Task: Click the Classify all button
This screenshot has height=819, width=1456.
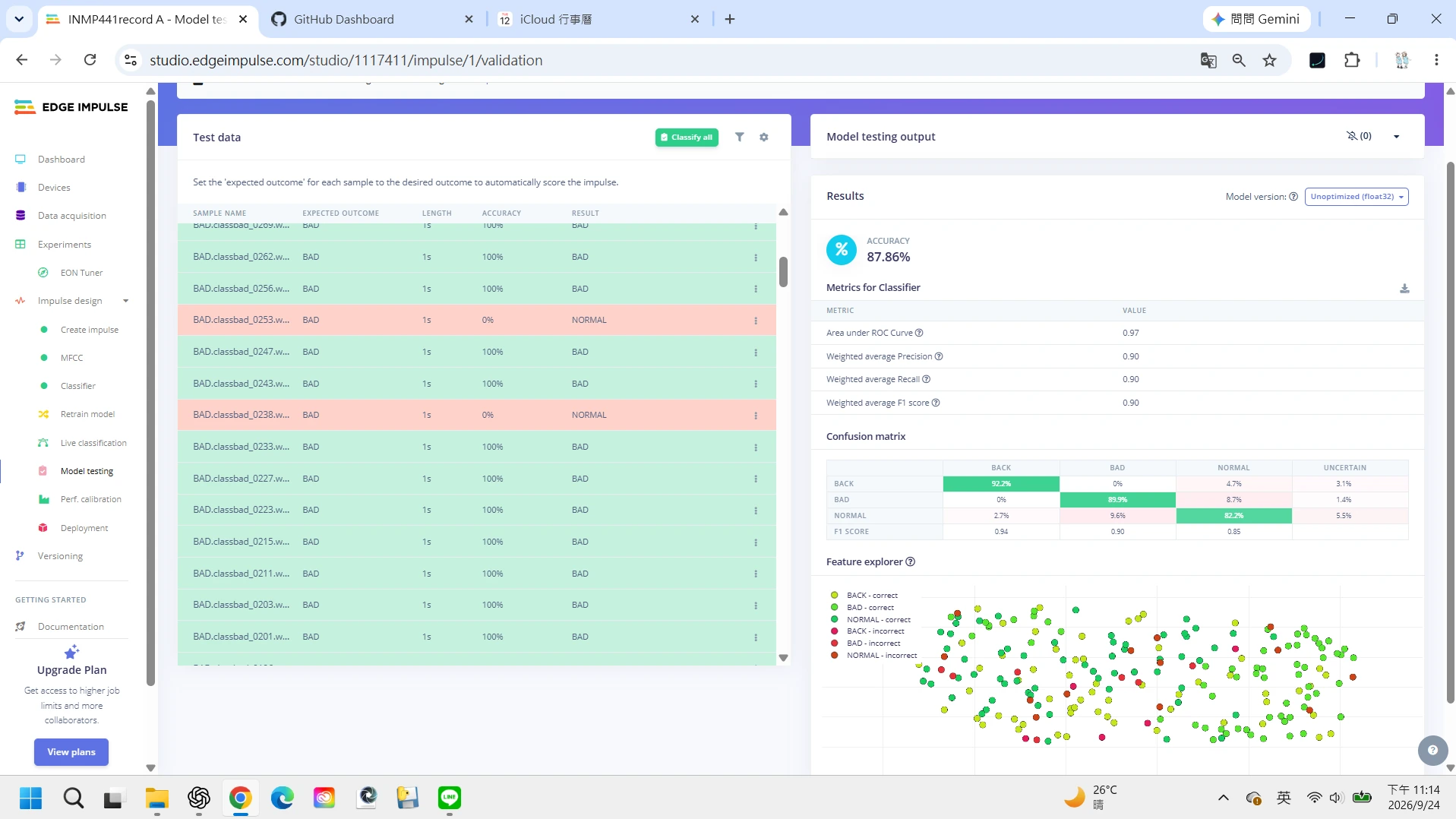Action: coord(687,138)
